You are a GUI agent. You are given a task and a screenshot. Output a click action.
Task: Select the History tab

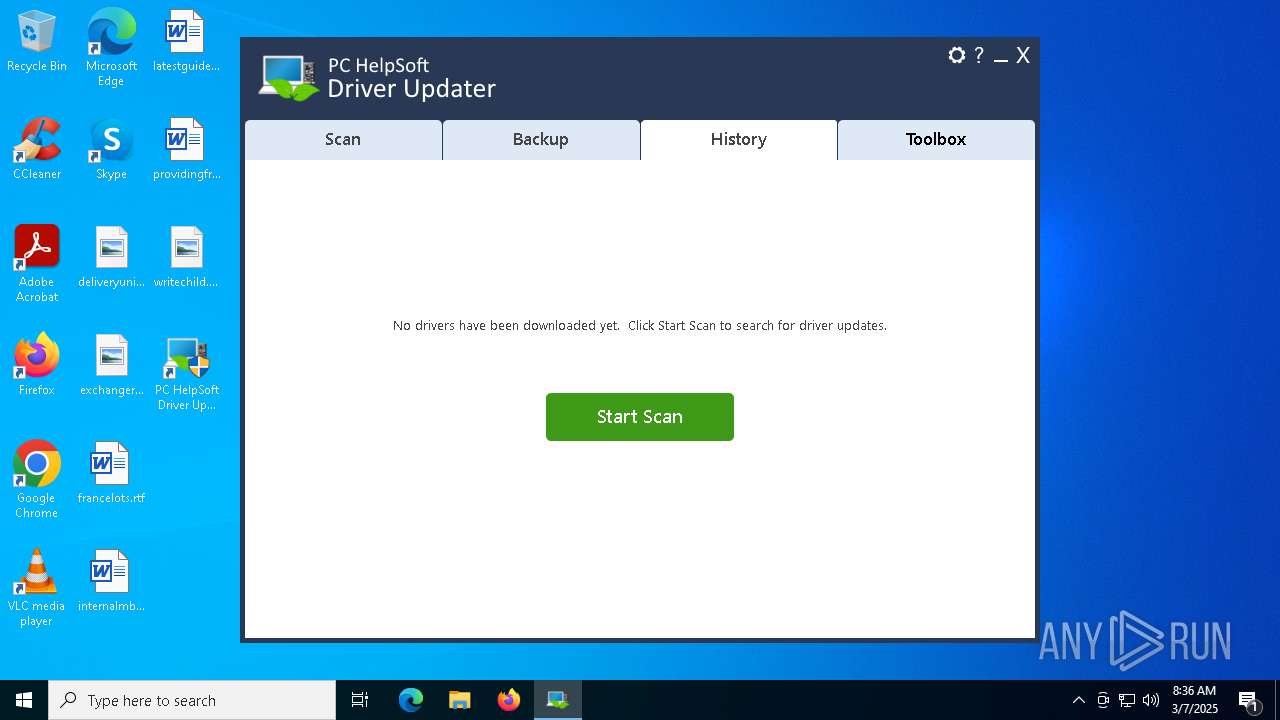(x=739, y=140)
